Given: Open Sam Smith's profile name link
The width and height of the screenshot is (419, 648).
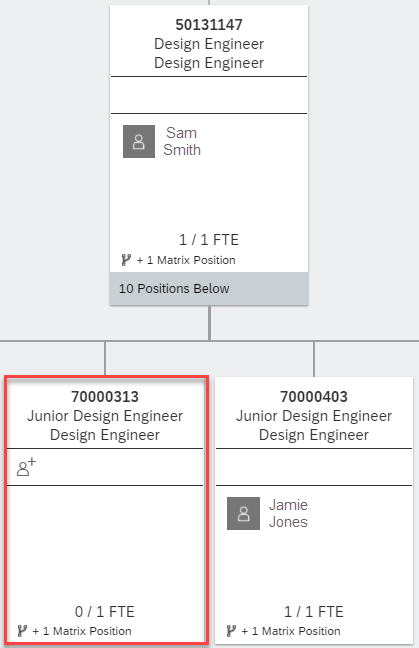Looking at the screenshot, I should (182, 141).
